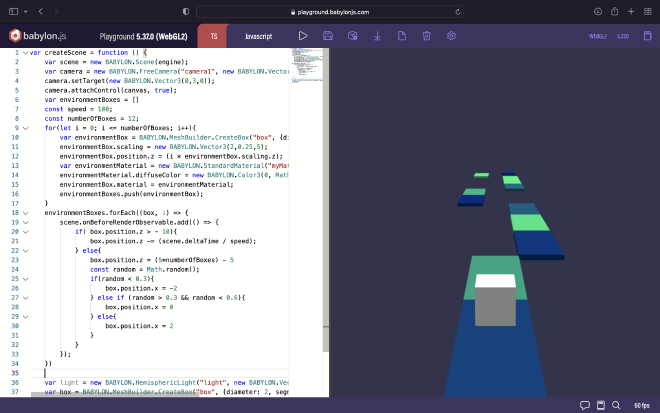Open the 5.37.0 version dropdown
The height and width of the screenshot is (413, 660).
[622, 36]
